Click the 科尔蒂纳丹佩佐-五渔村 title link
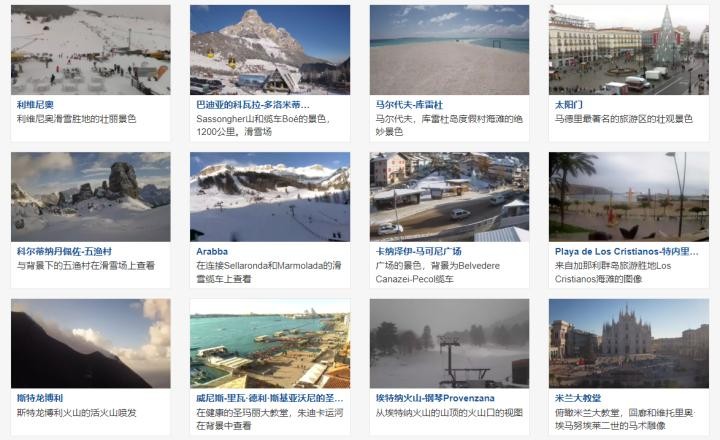Screen dimensions: 720x440 click(64, 251)
